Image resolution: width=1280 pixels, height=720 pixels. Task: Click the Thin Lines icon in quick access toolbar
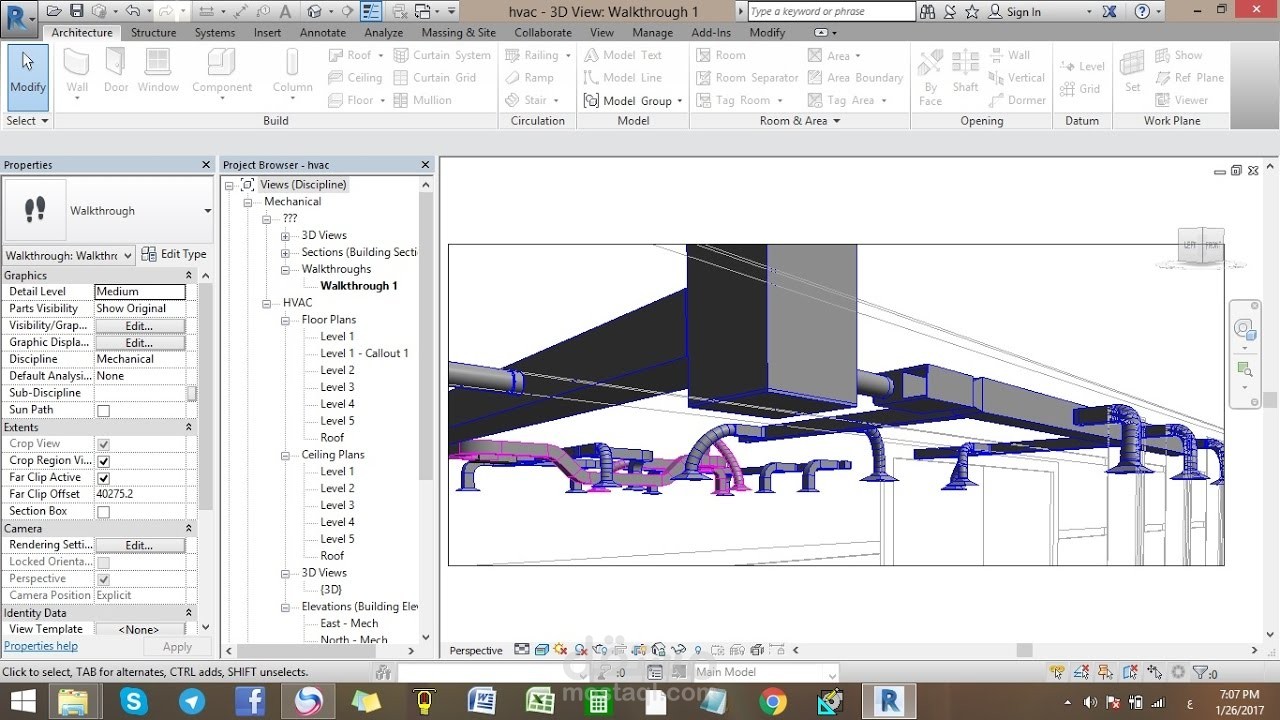[x=371, y=11]
